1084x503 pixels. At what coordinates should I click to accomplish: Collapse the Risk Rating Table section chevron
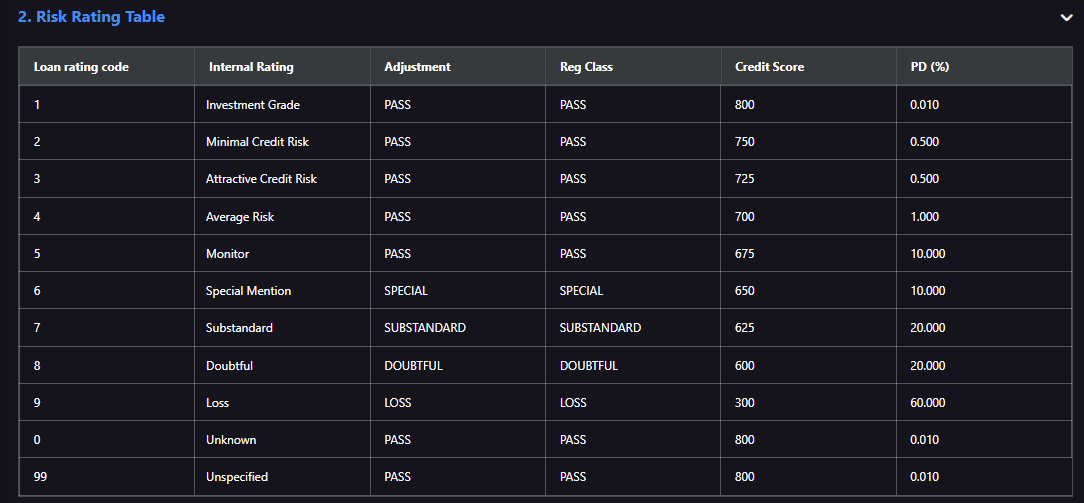click(1066, 17)
